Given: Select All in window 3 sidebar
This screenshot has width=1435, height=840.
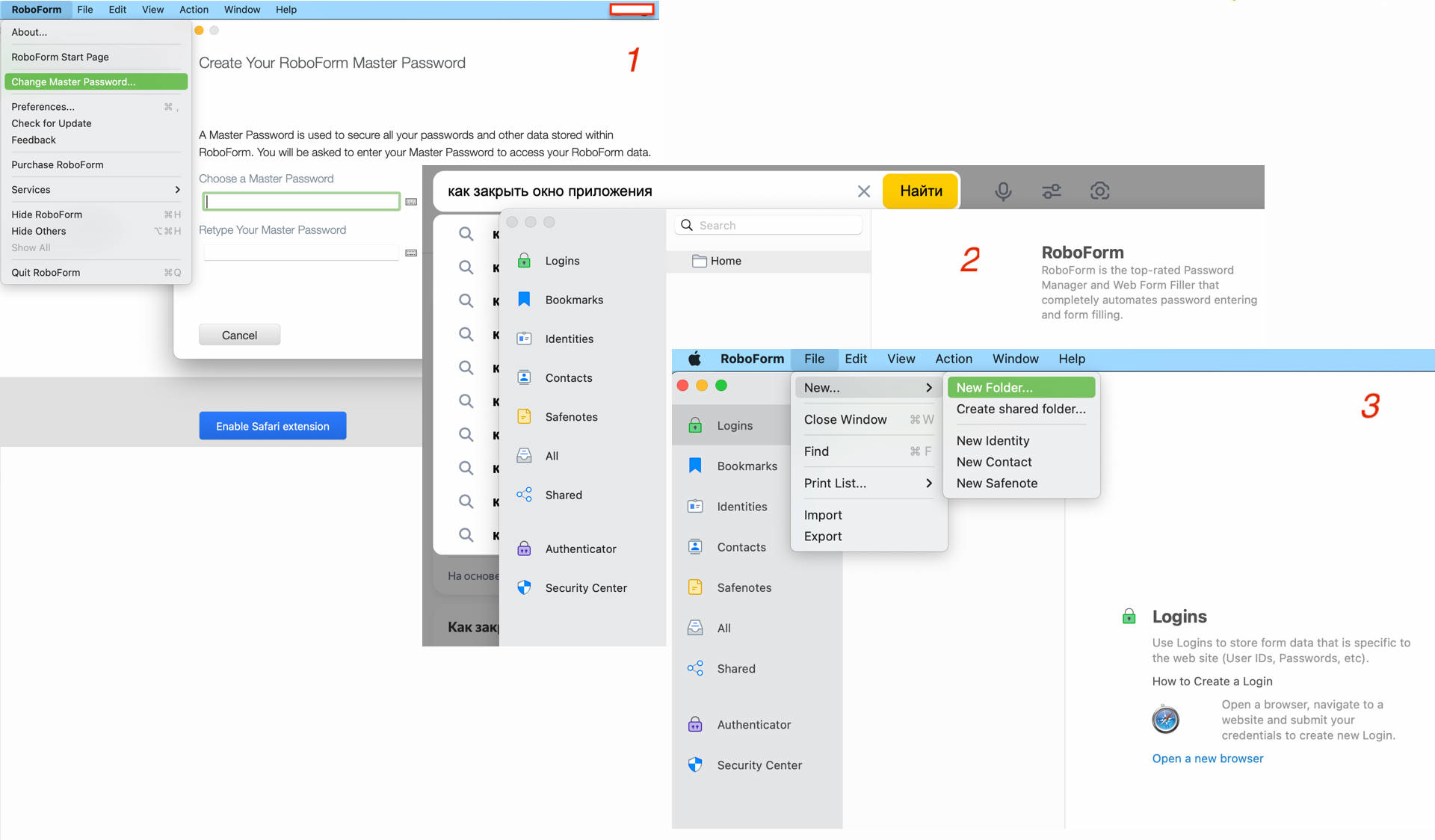Looking at the screenshot, I should pyautogui.click(x=756, y=628).
